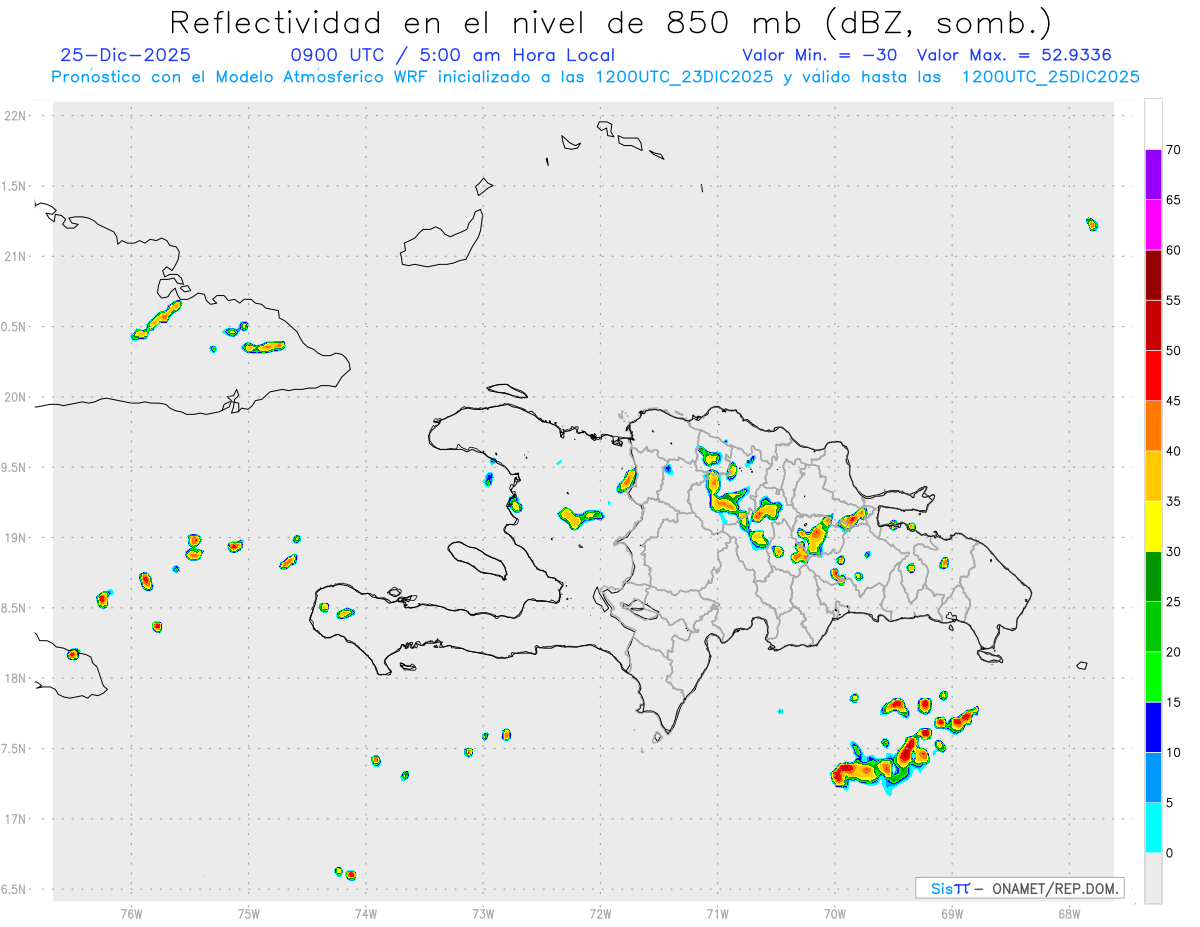Click the date label '25-Dic-2025'
1200x927 pixels.
[125, 55]
